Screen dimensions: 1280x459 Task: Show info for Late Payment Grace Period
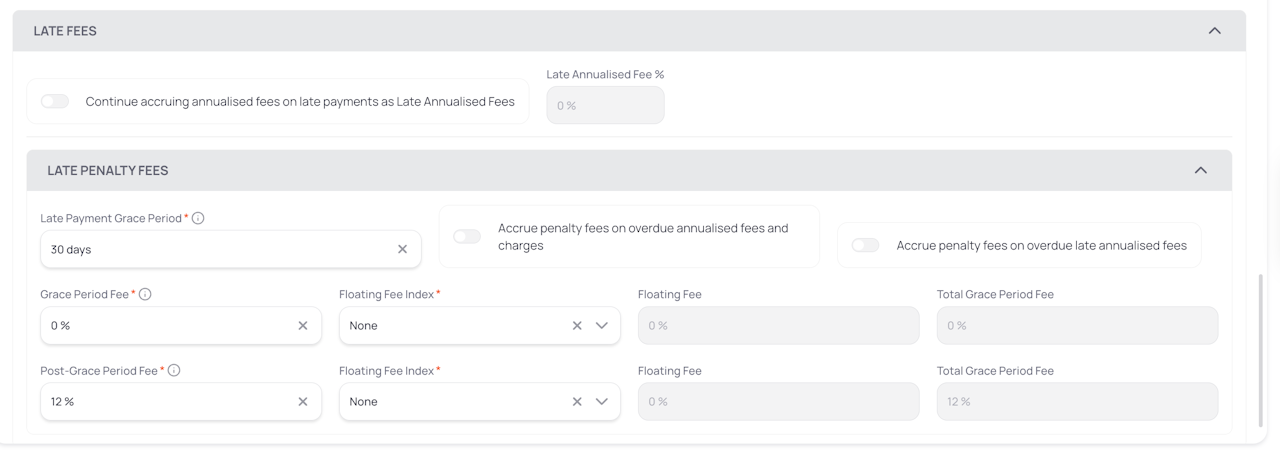198,218
